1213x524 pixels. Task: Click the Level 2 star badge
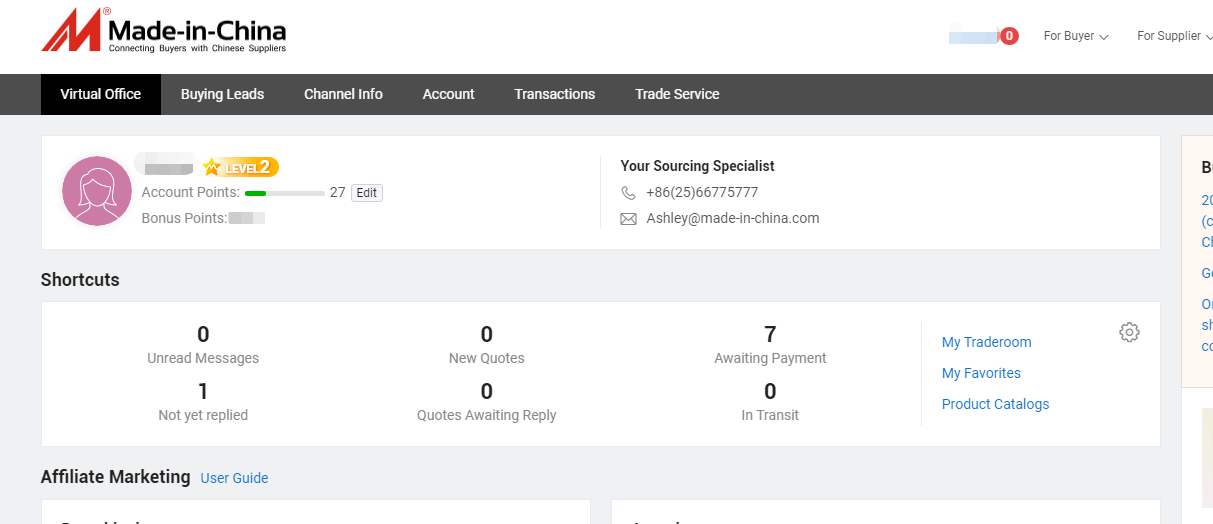click(x=240, y=167)
